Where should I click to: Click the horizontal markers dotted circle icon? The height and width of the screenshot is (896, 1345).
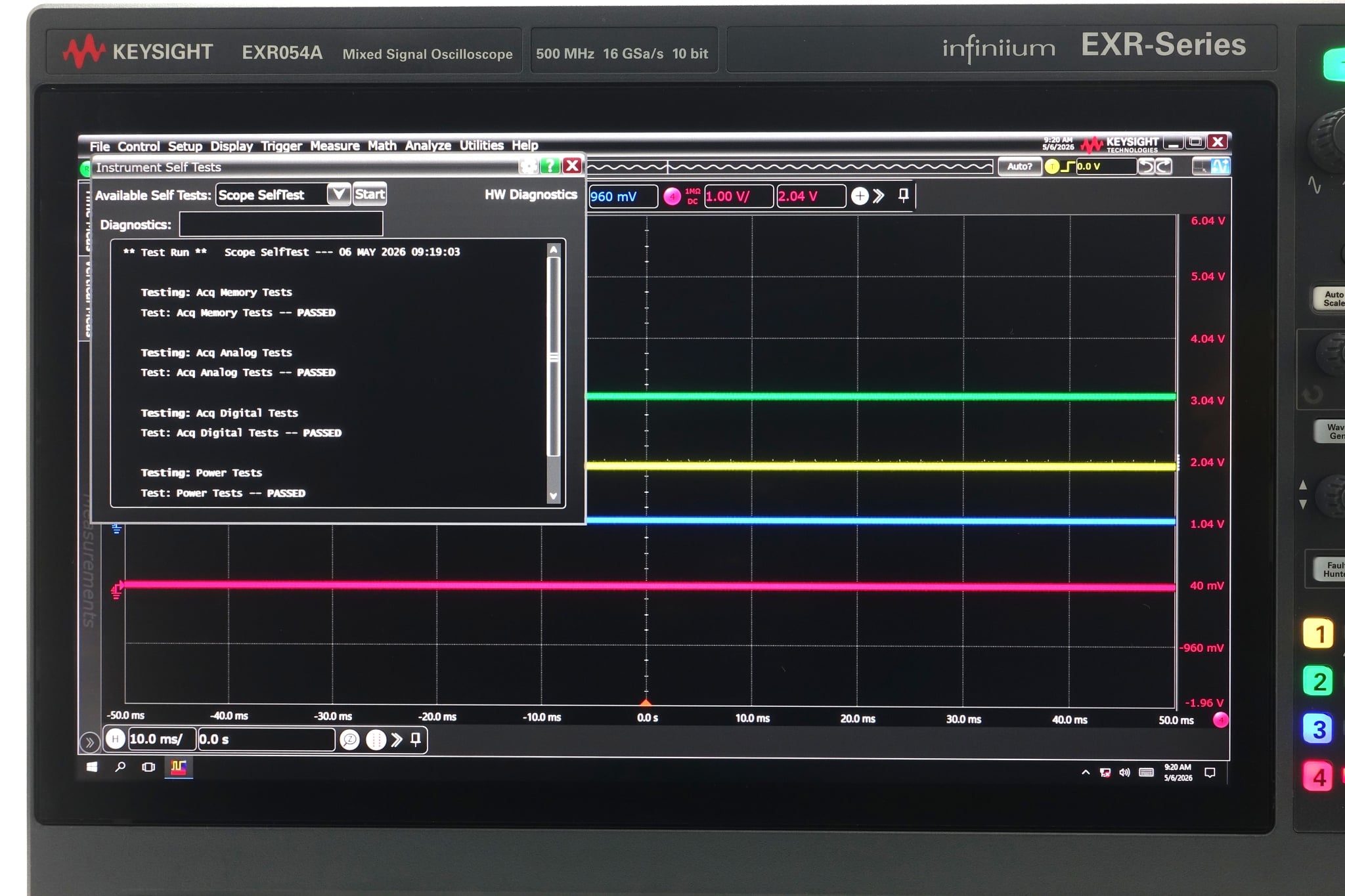tap(375, 740)
